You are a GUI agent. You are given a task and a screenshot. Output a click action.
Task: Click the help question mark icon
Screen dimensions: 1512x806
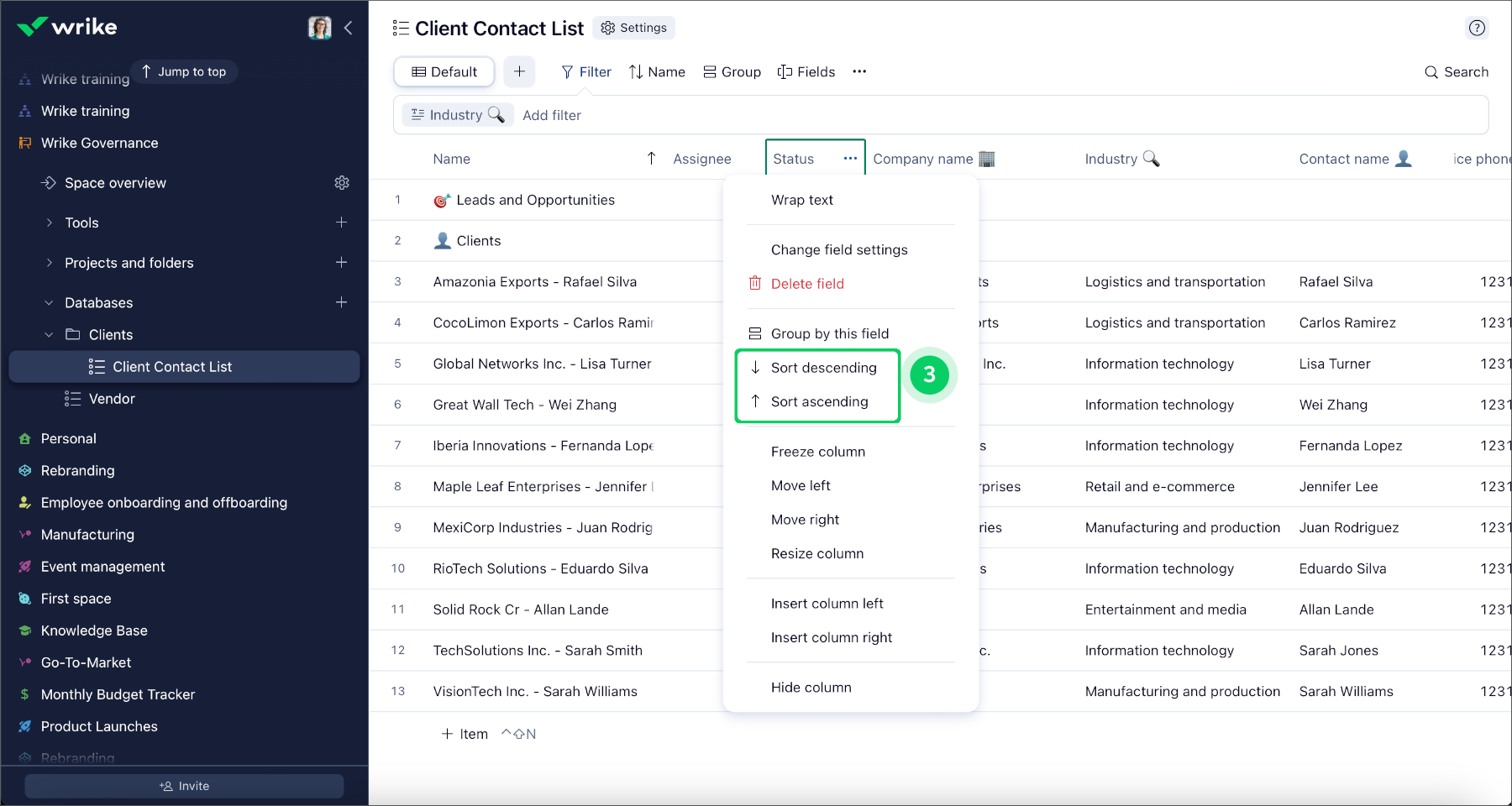(1477, 28)
